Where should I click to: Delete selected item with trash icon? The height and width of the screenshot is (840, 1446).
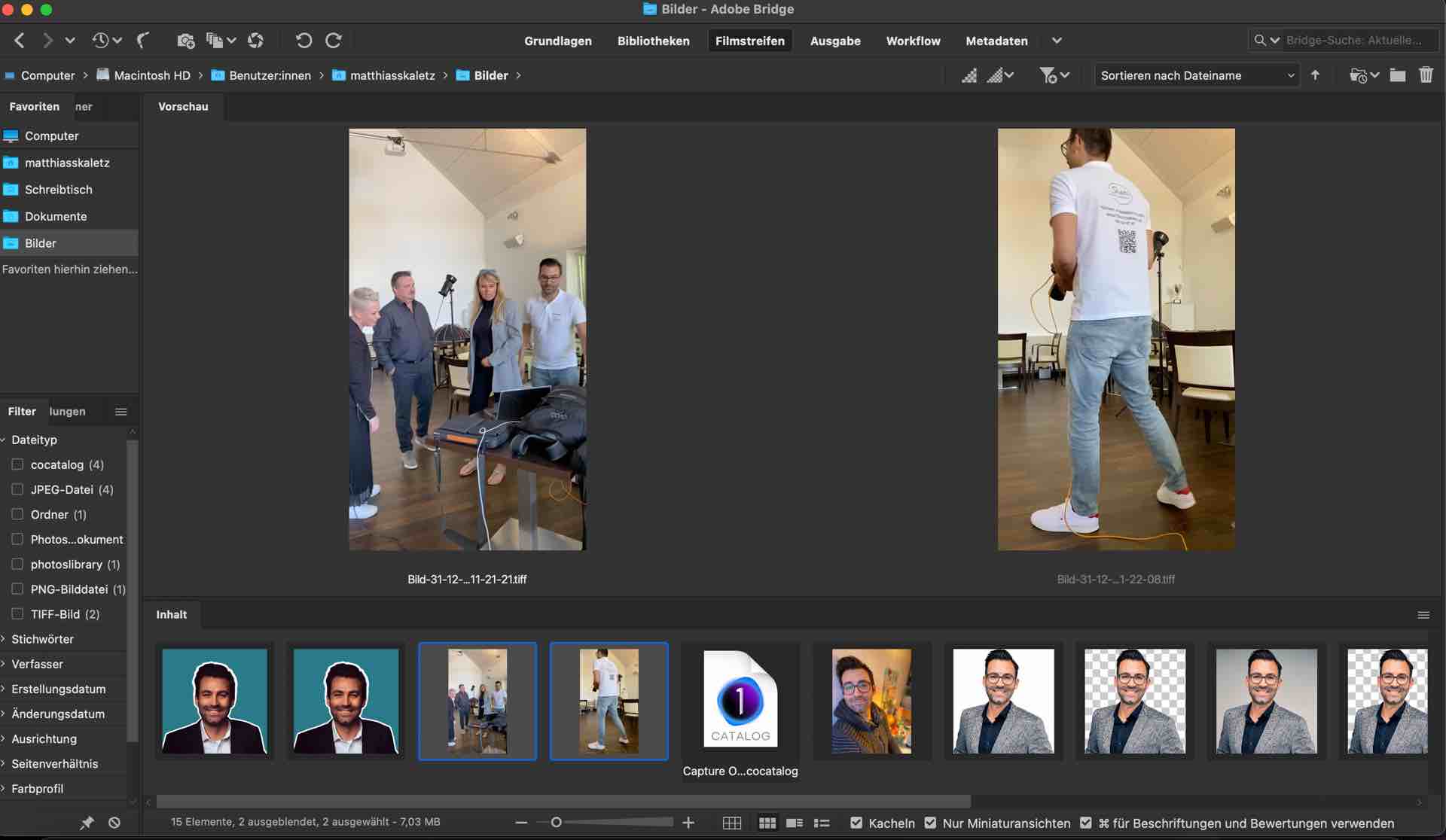[x=1426, y=75]
